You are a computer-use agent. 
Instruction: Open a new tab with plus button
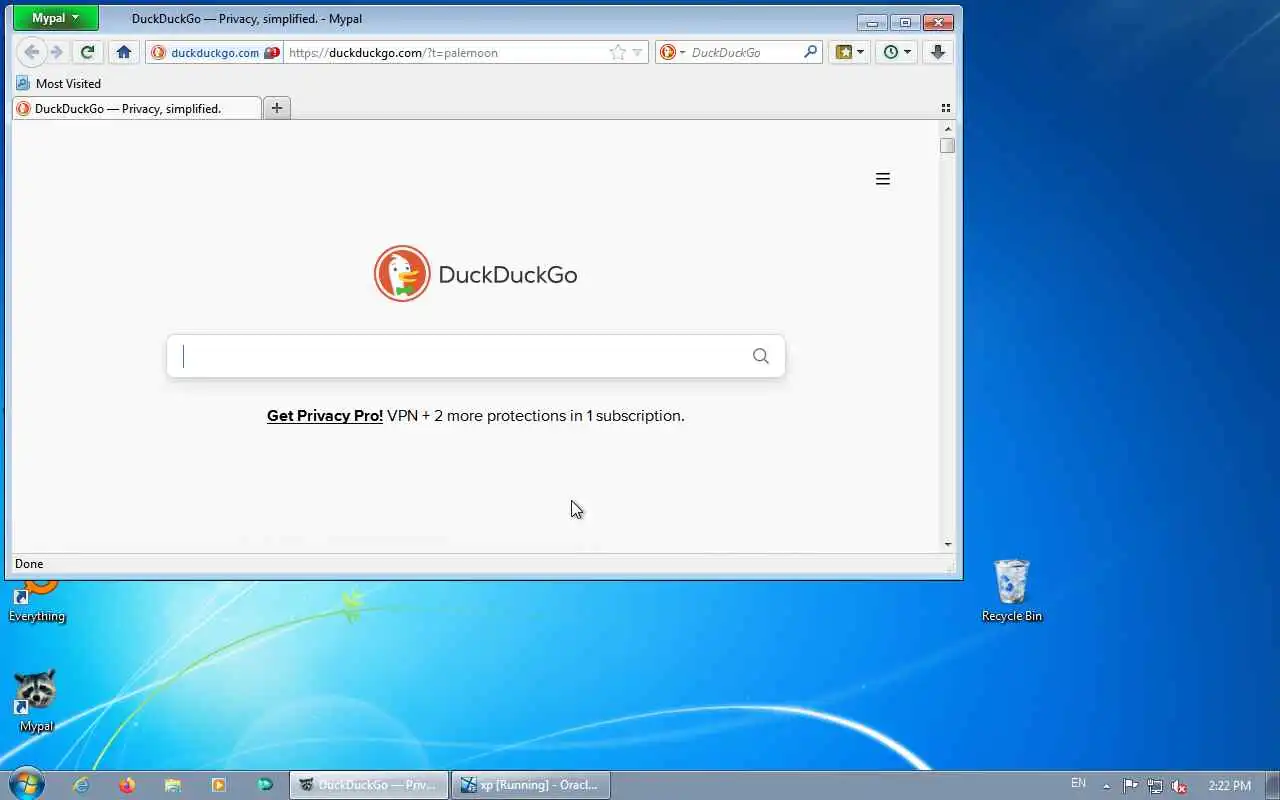(277, 108)
